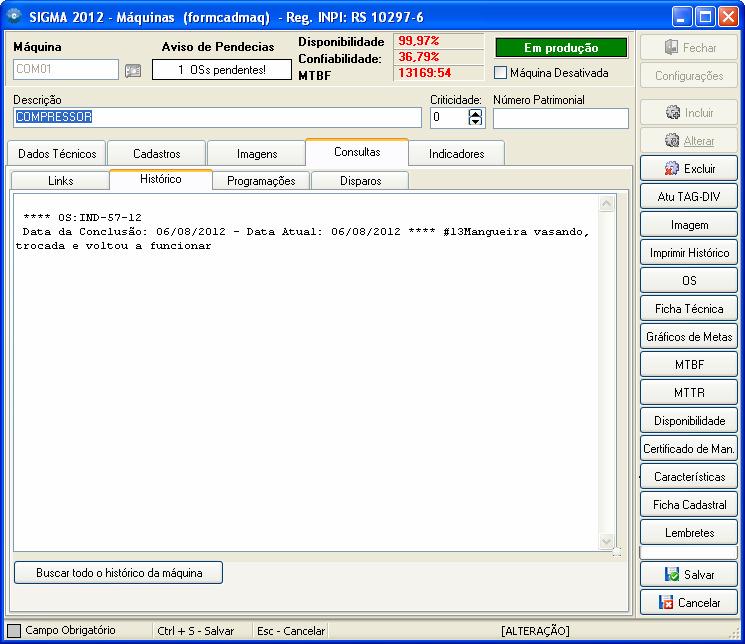
Task: Open Ficha Técnica
Action: [x=689, y=308]
